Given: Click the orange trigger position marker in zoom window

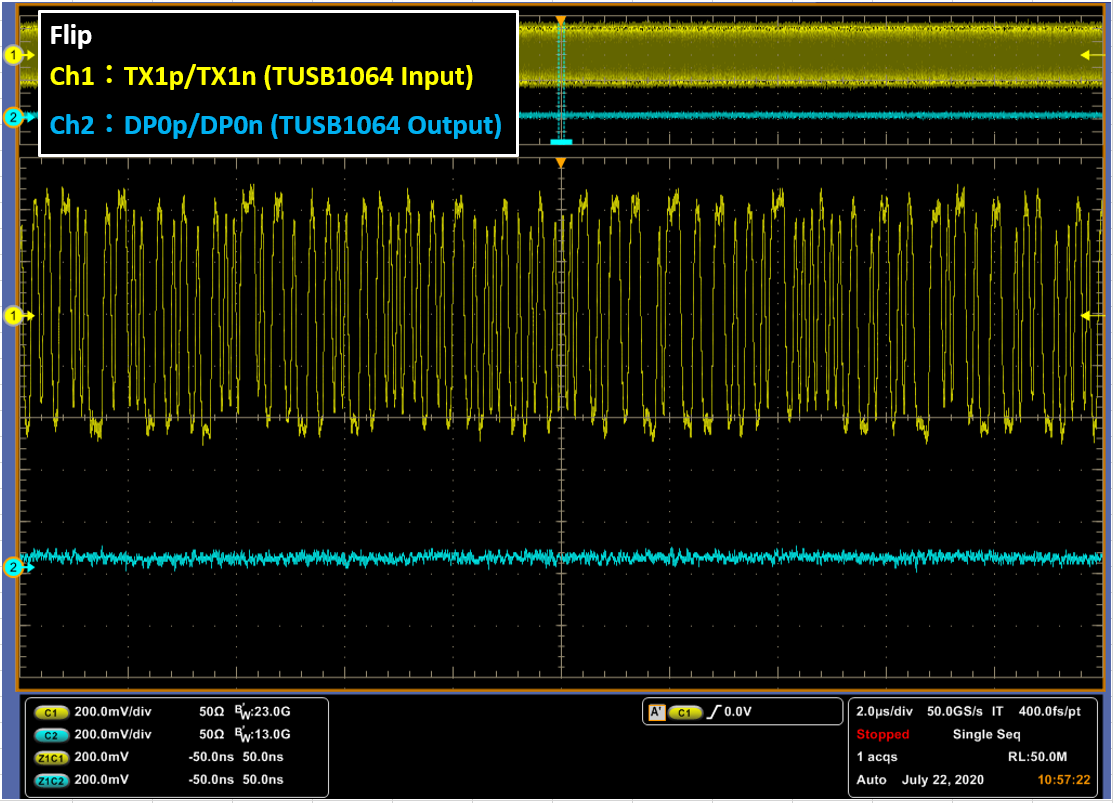Looking at the screenshot, I should pos(561,163).
